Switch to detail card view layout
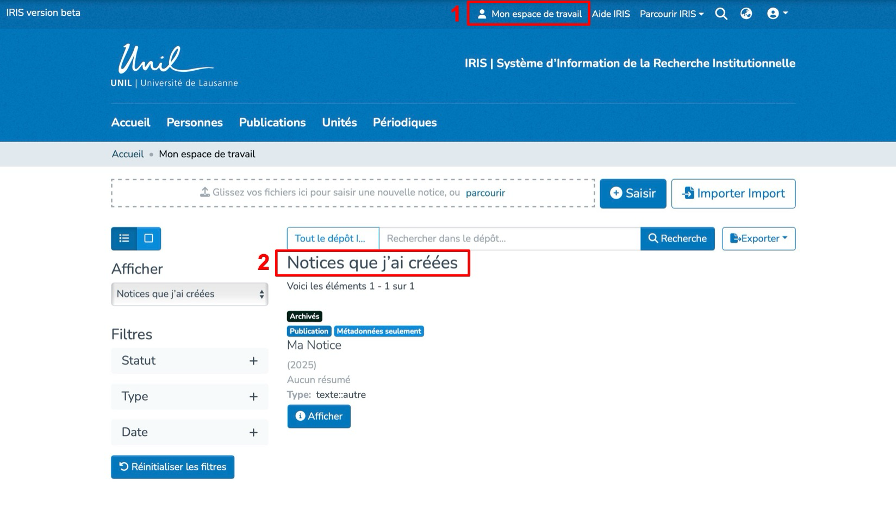 [149, 238]
